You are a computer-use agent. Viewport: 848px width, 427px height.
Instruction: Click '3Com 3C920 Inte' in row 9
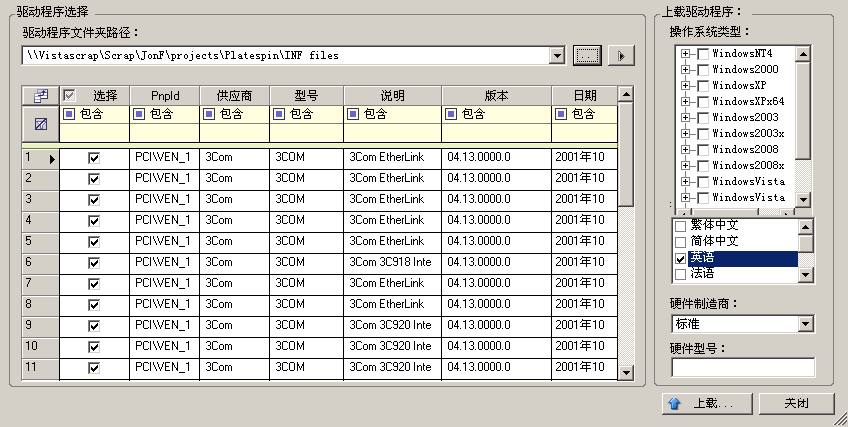click(x=390, y=325)
